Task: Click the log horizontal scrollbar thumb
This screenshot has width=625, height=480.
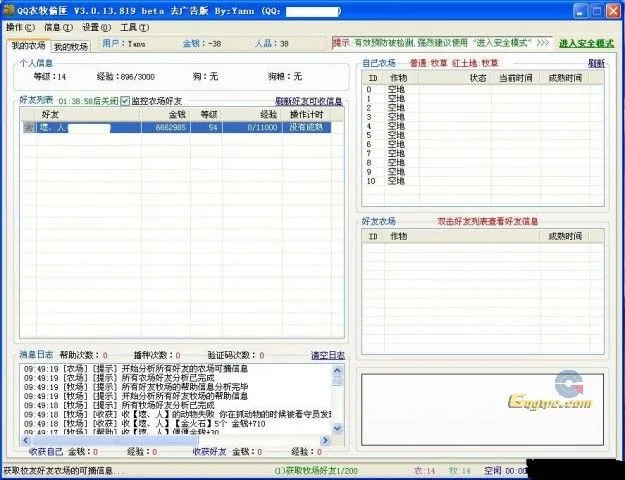Action: pos(115,441)
